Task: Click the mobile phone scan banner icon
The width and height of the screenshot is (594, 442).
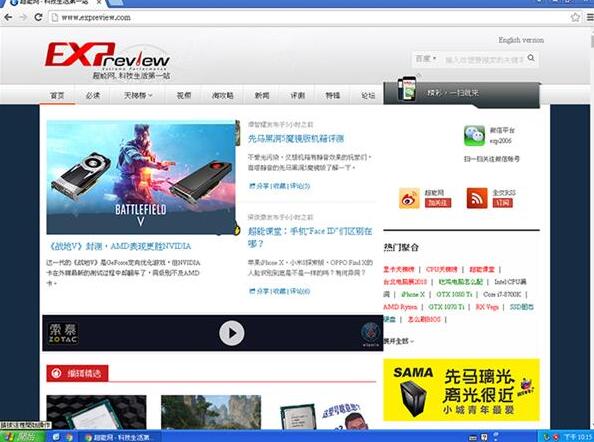Action: pos(407,89)
